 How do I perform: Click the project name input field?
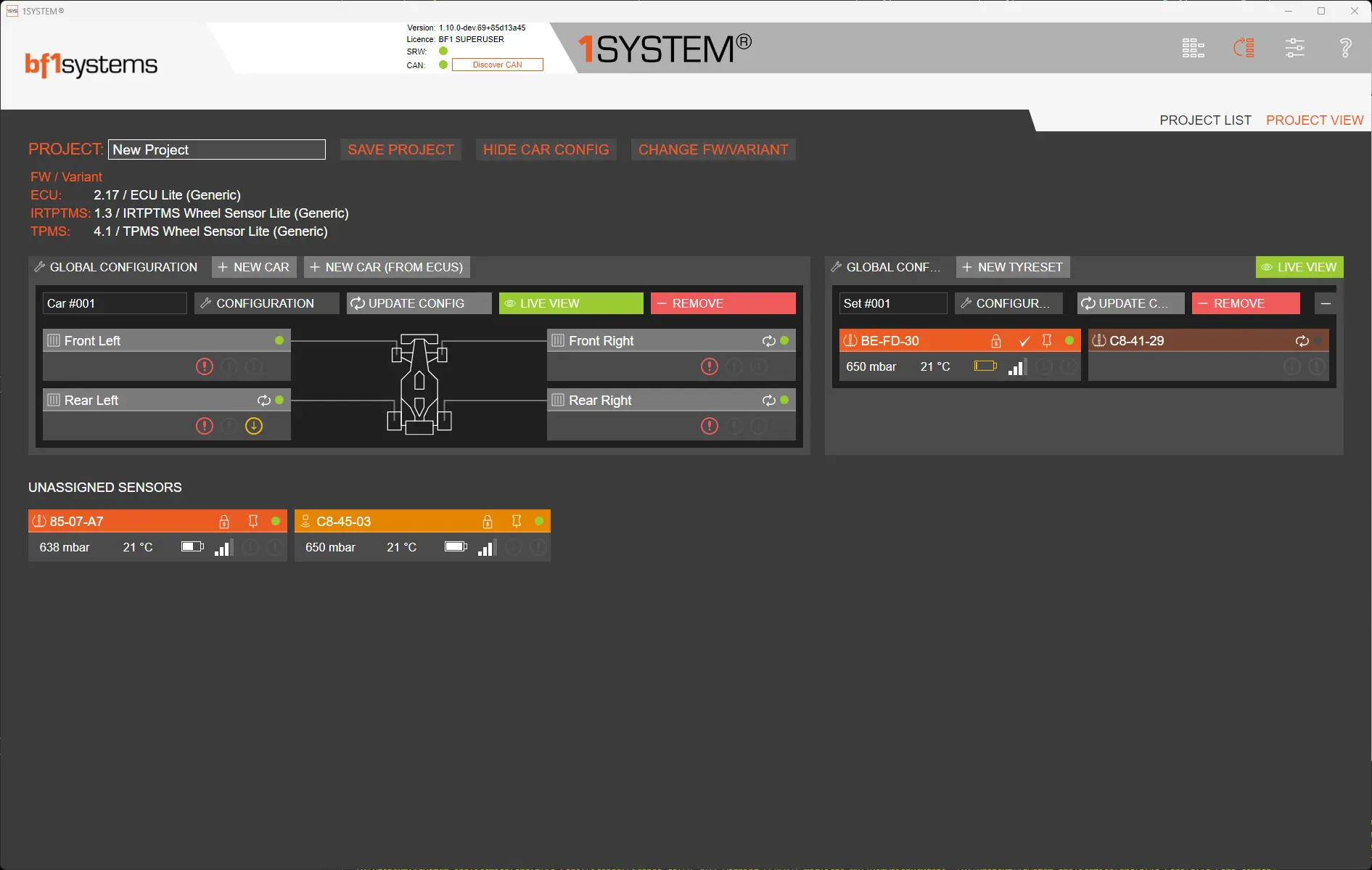(216, 149)
